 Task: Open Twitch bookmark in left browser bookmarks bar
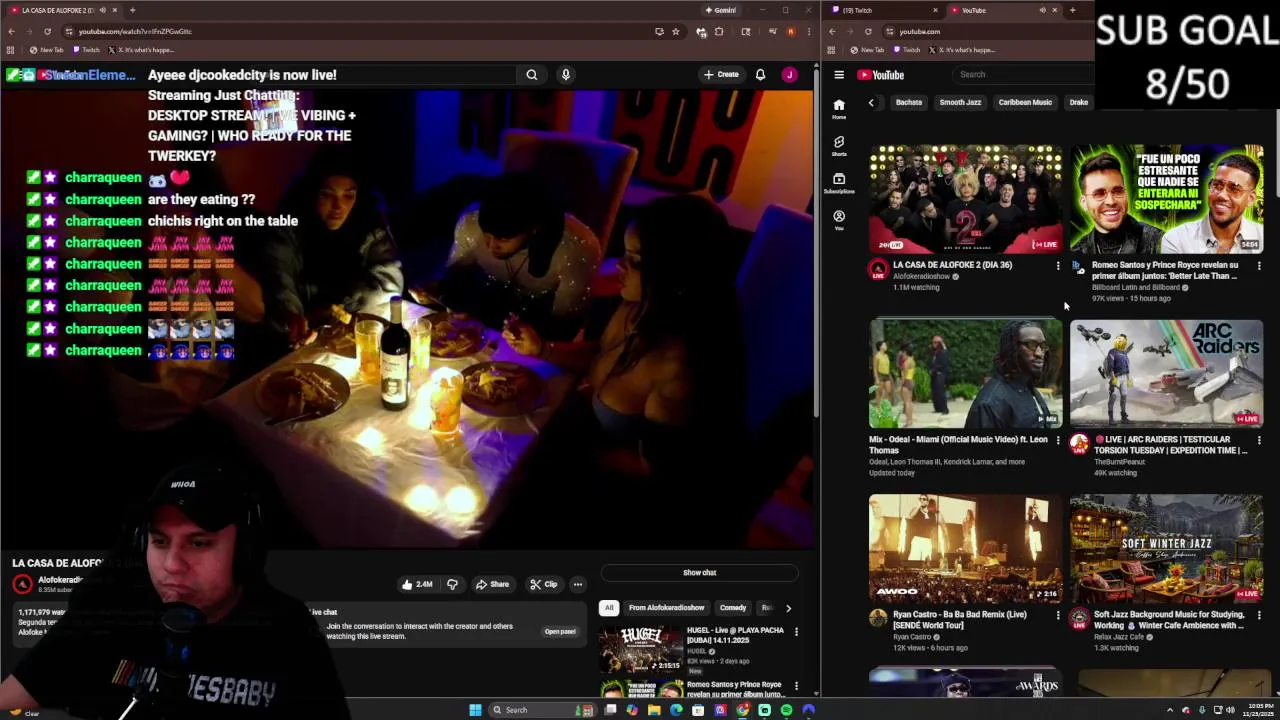(86, 50)
